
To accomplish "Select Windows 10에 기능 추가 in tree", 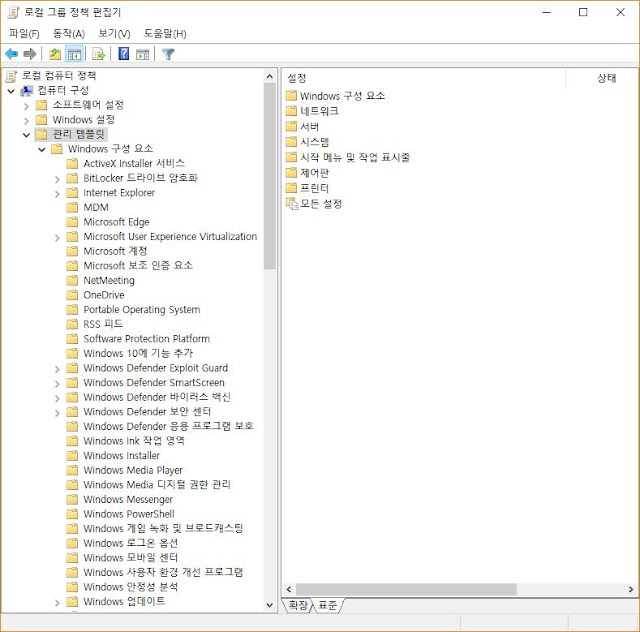I will 138,353.
